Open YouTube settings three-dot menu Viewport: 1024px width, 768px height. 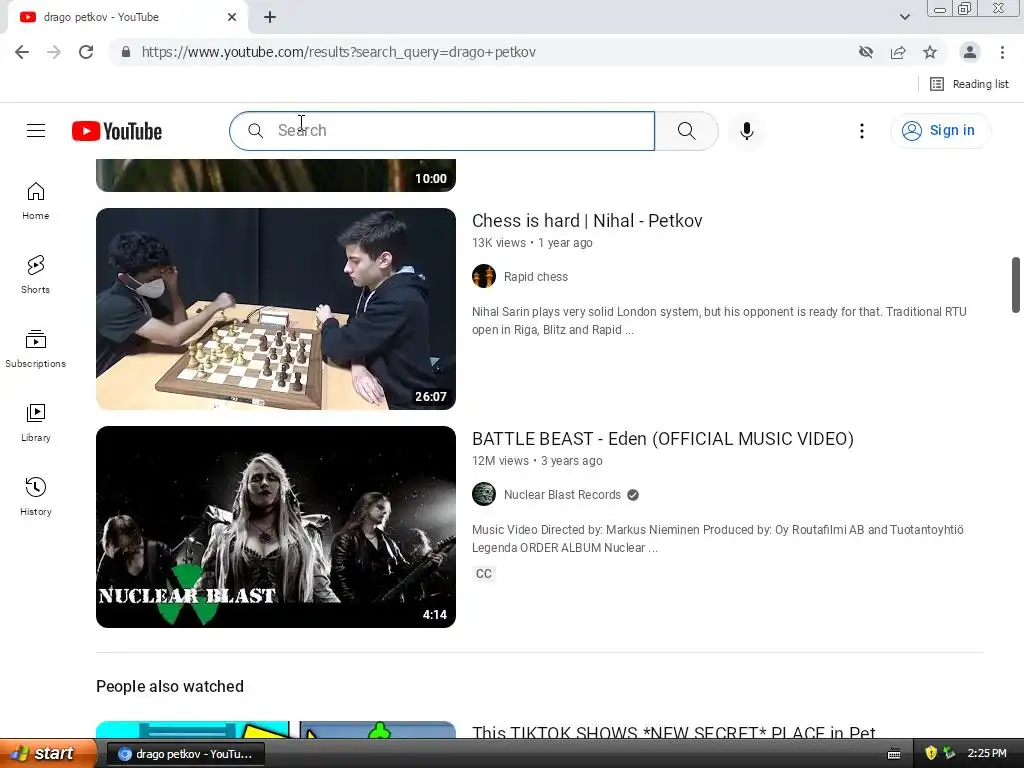tap(861, 131)
